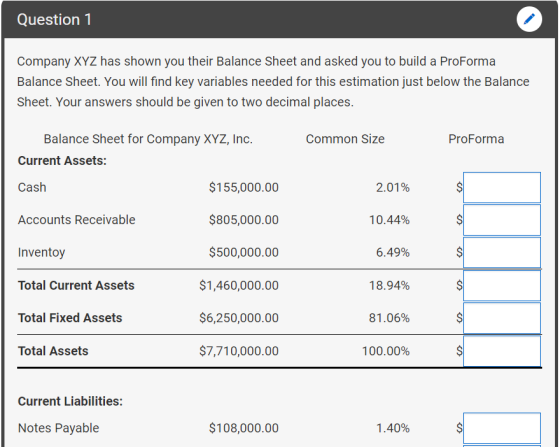The height and width of the screenshot is (447, 560).
Task: Click the Question 1 header title
Action: pos(54,20)
